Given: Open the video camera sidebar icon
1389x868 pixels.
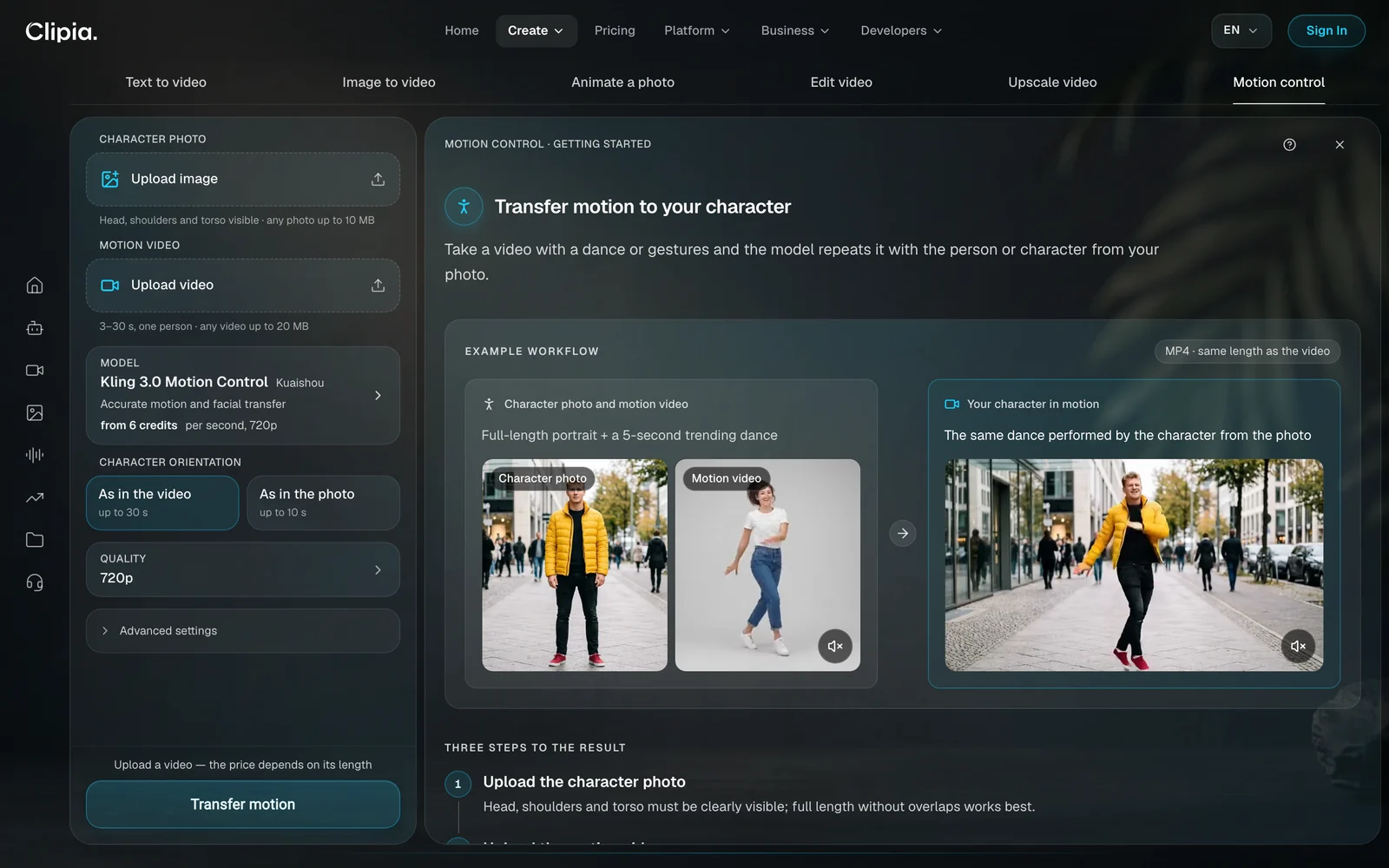Looking at the screenshot, I should tap(35, 371).
